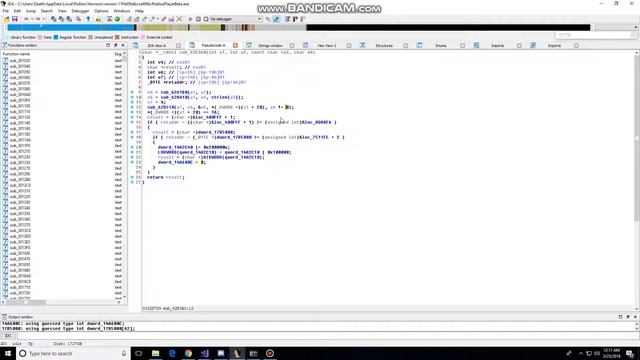Click the Unexplored olive legend swatch
The image size is (640, 360).
(x=91, y=37)
